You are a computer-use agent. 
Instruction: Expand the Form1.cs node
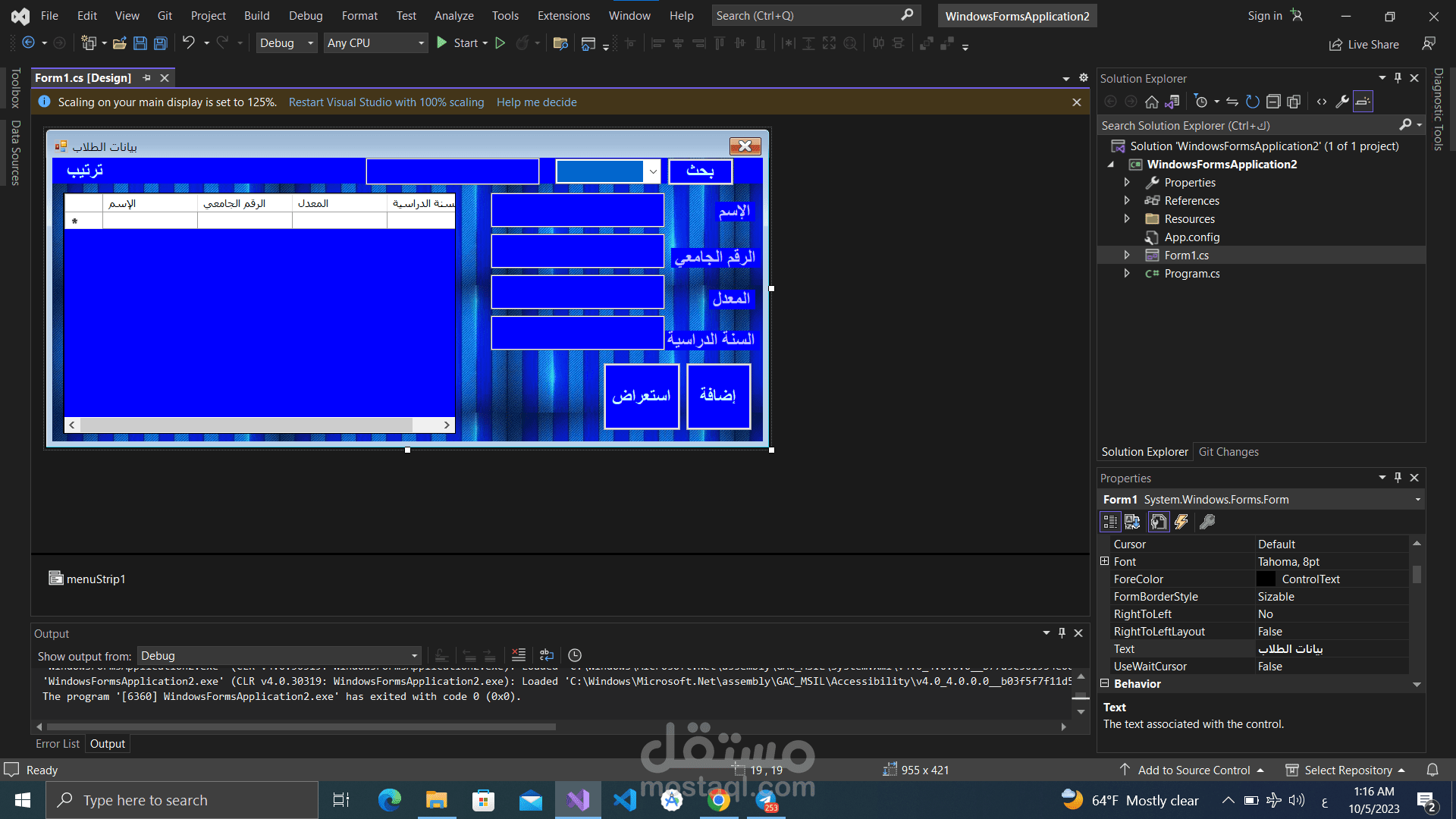pyautogui.click(x=1127, y=256)
